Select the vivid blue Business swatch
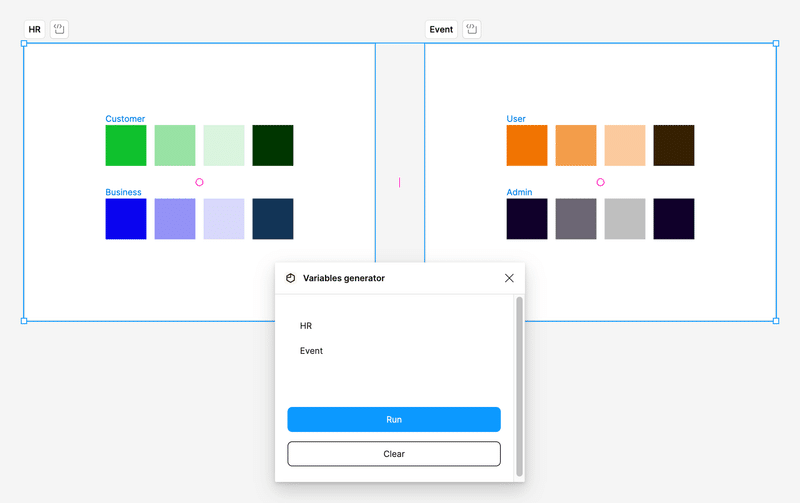This screenshot has width=800, height=503. [x=126, y=219]
